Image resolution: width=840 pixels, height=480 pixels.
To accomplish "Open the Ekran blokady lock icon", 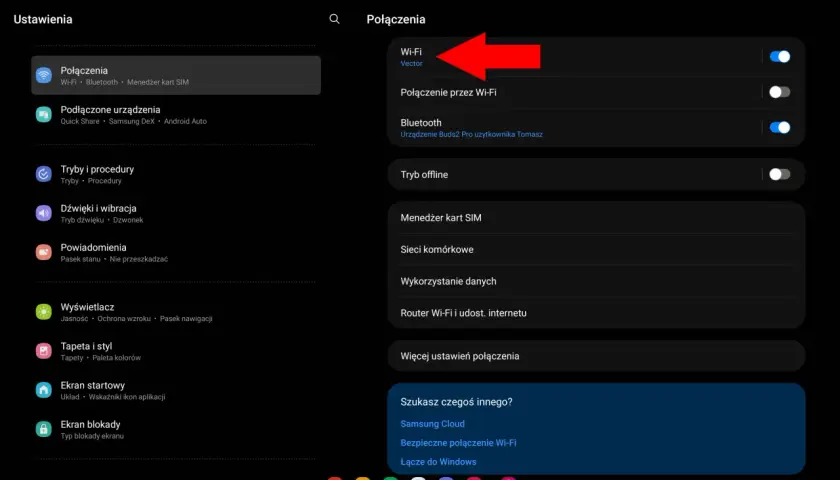I will coord(44,429).
